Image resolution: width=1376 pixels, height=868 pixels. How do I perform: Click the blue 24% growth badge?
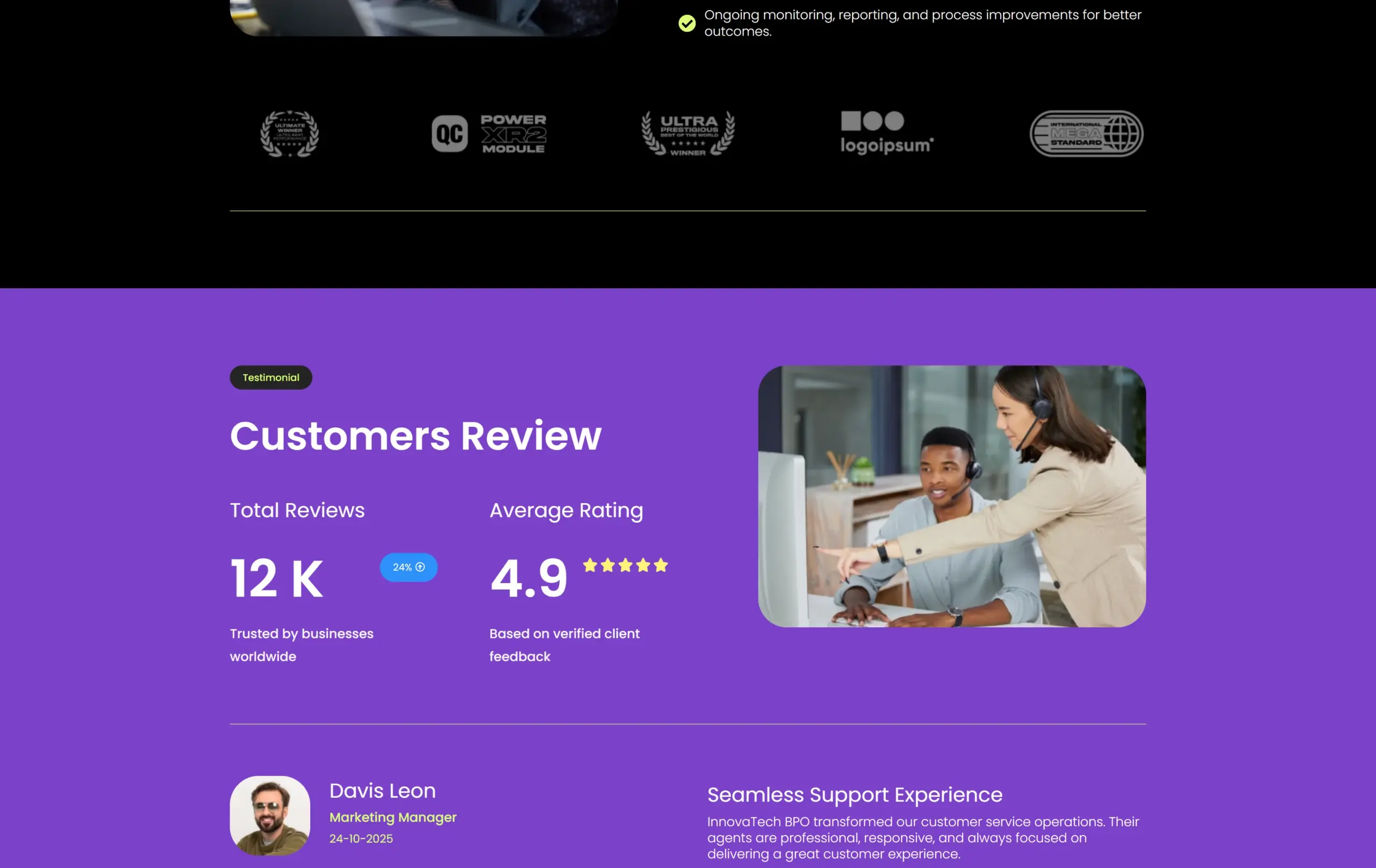coord(408,568)
